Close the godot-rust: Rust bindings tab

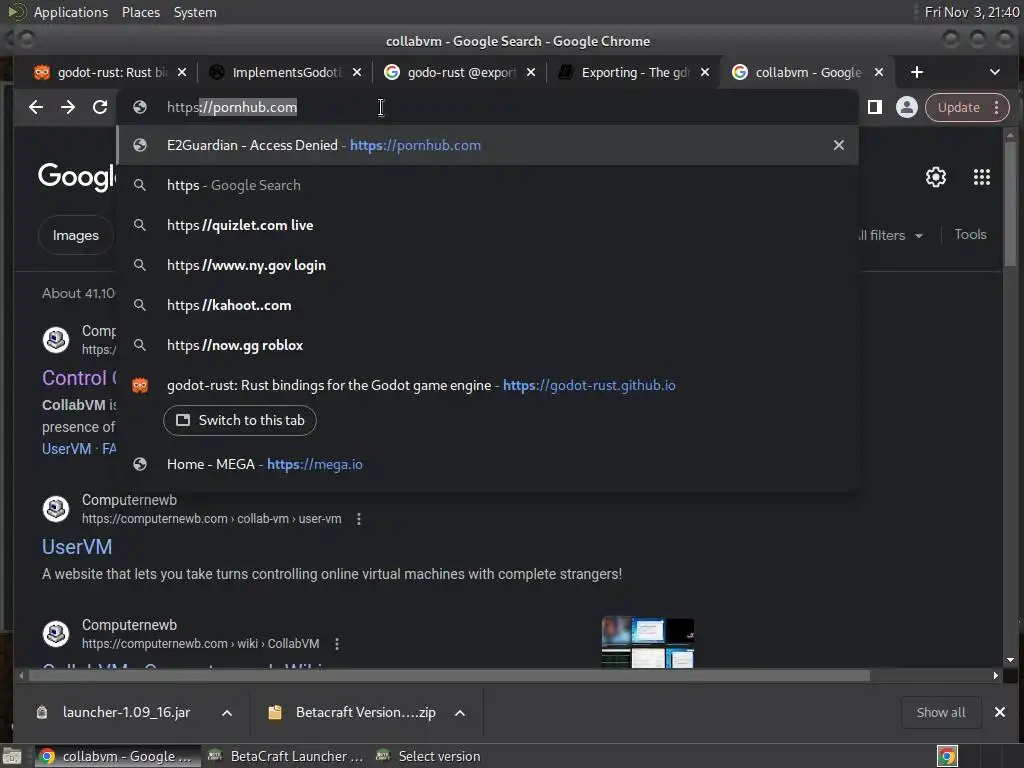182,72
